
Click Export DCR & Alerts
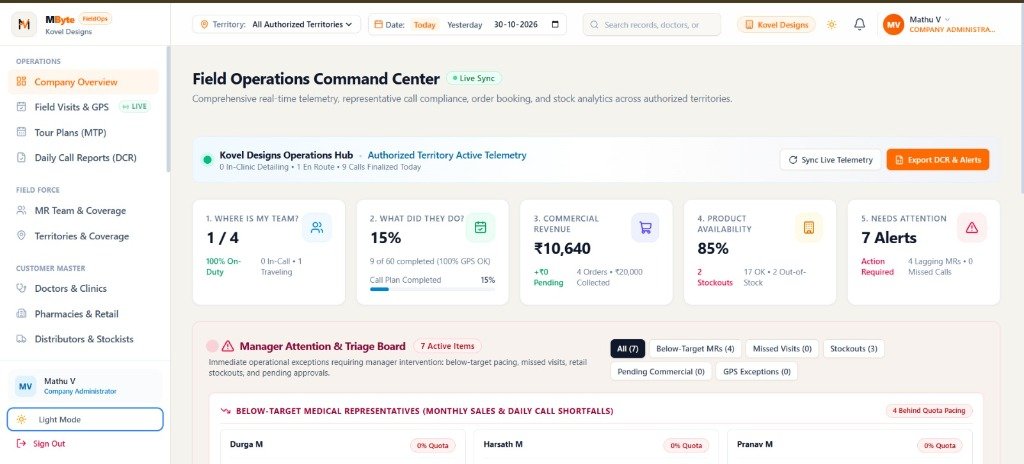point(938,159)
